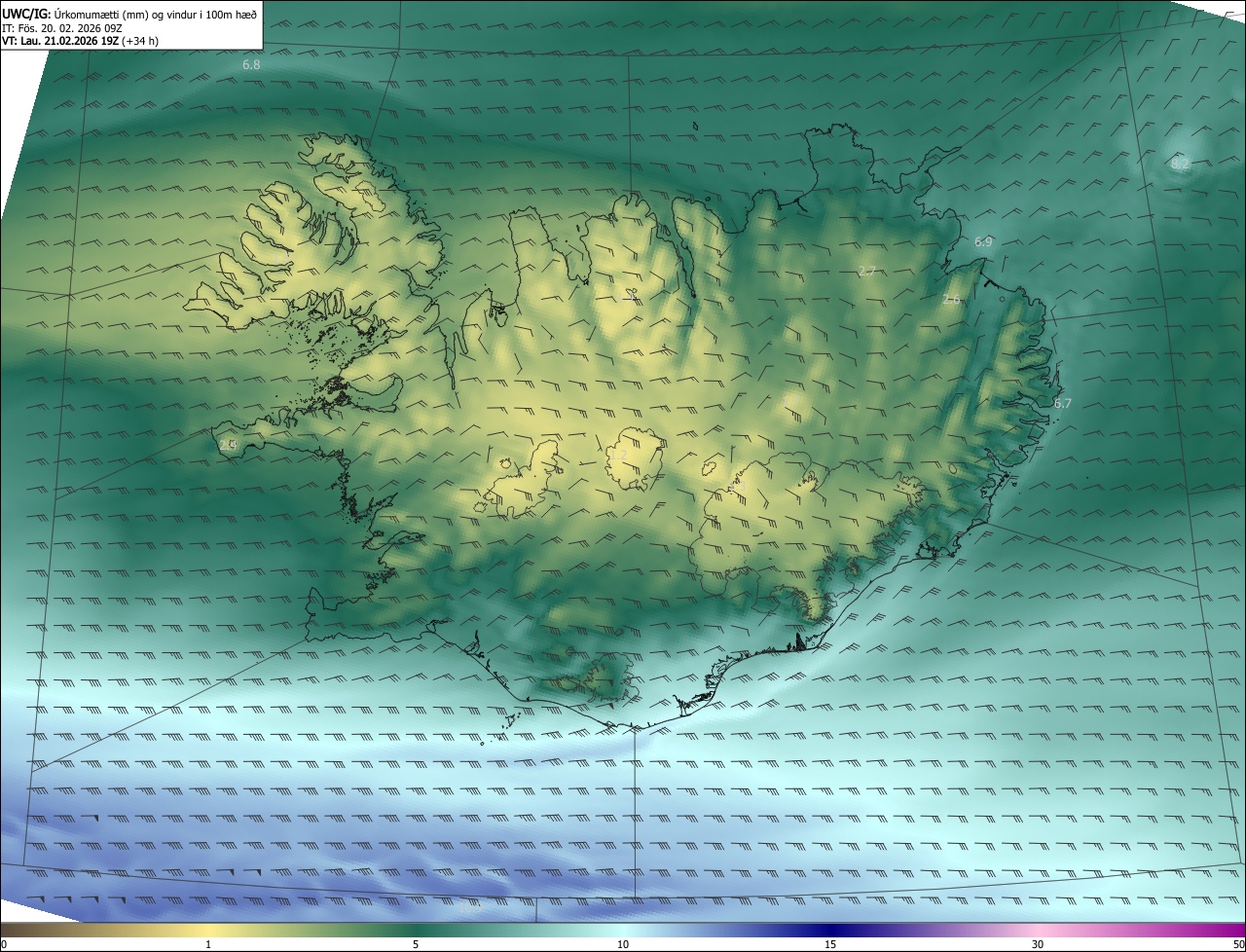Click the 50 label at color scale end
Screen dimensions: 1246x952
[1238, 944]
